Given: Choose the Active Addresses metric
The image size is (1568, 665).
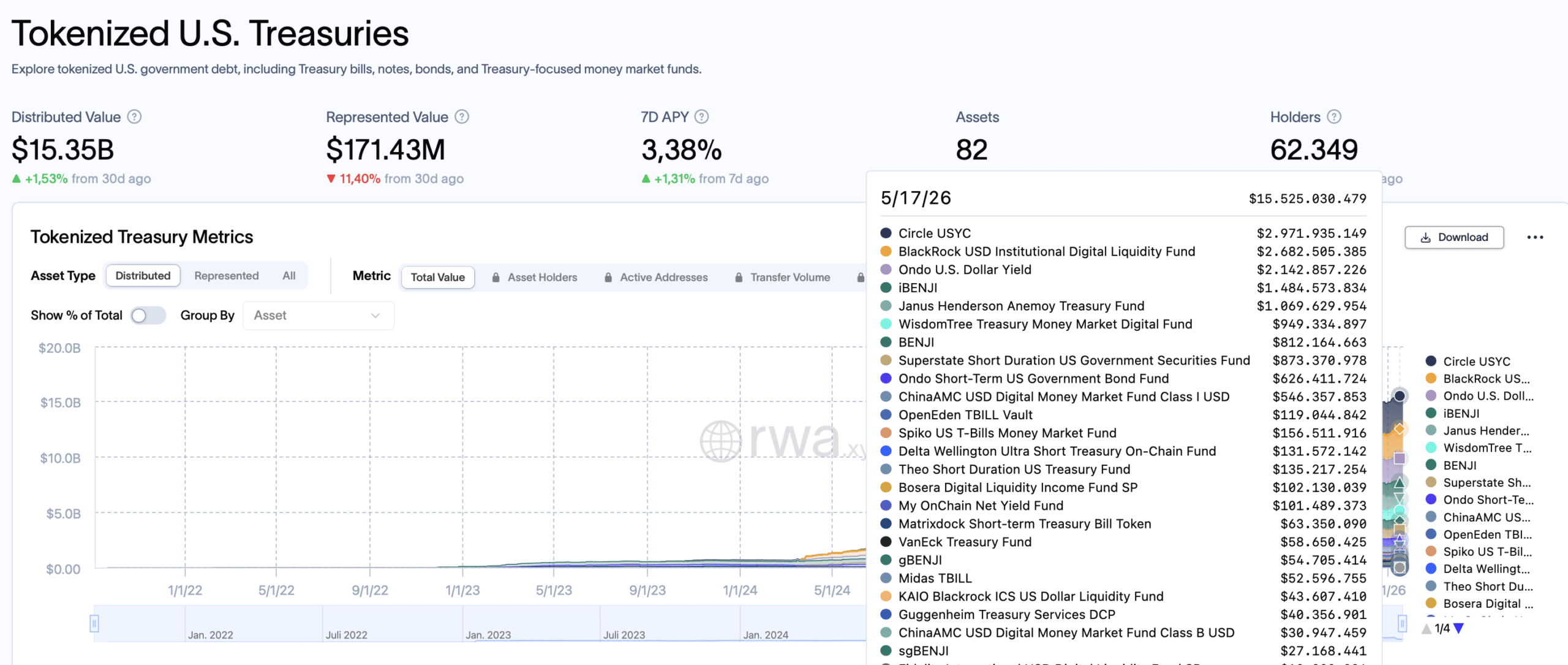Looking at the screenshot, I should click(655, 277).
